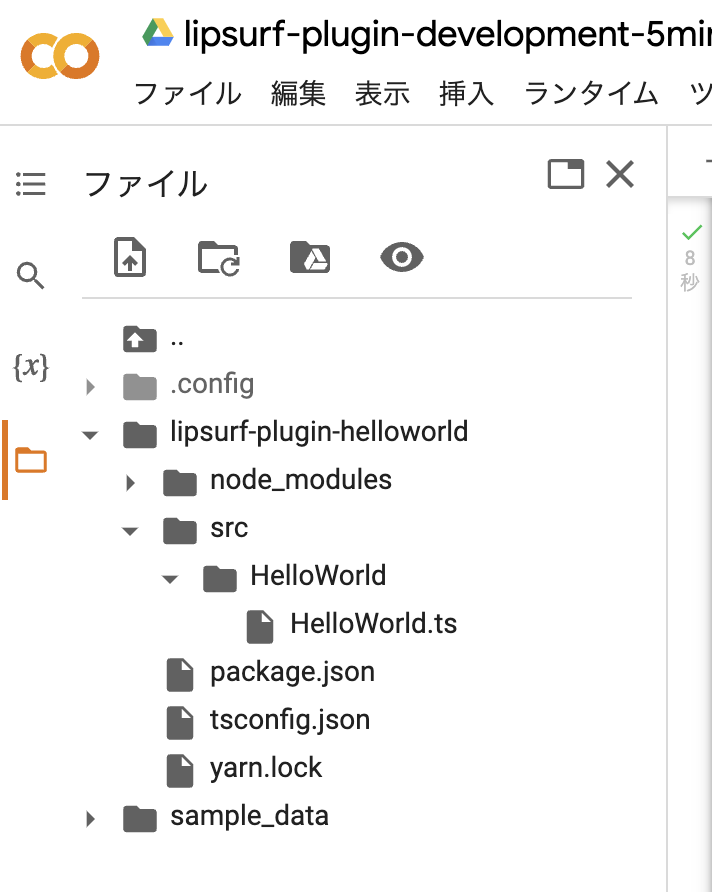Refresh the file browser listing

[218, 257]
